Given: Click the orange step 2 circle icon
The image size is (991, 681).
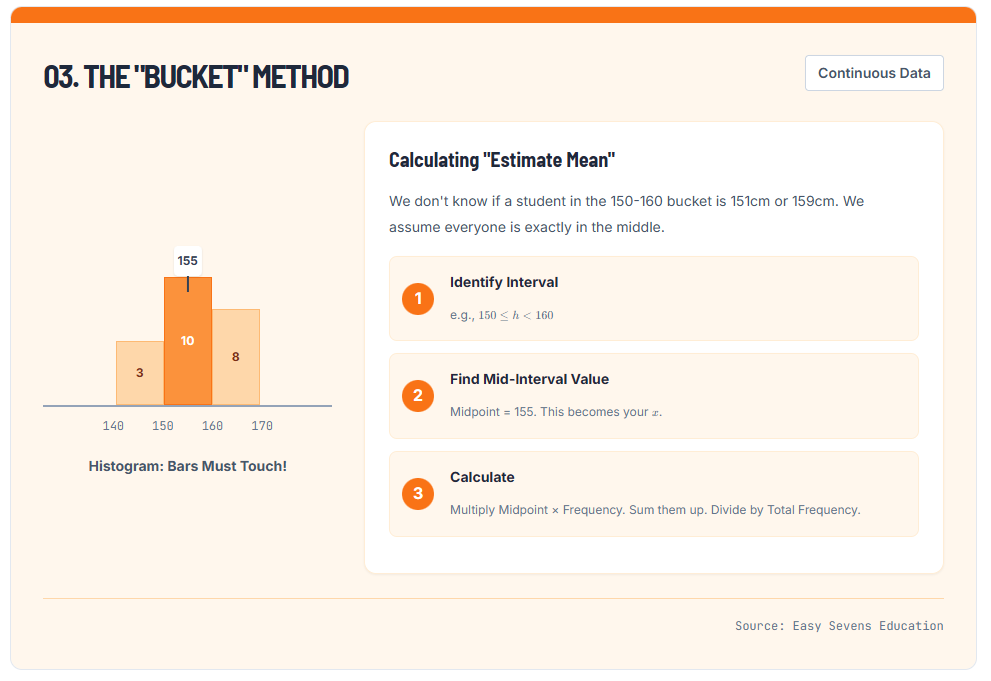Looking at the screenshot, I should click(418, 396).
